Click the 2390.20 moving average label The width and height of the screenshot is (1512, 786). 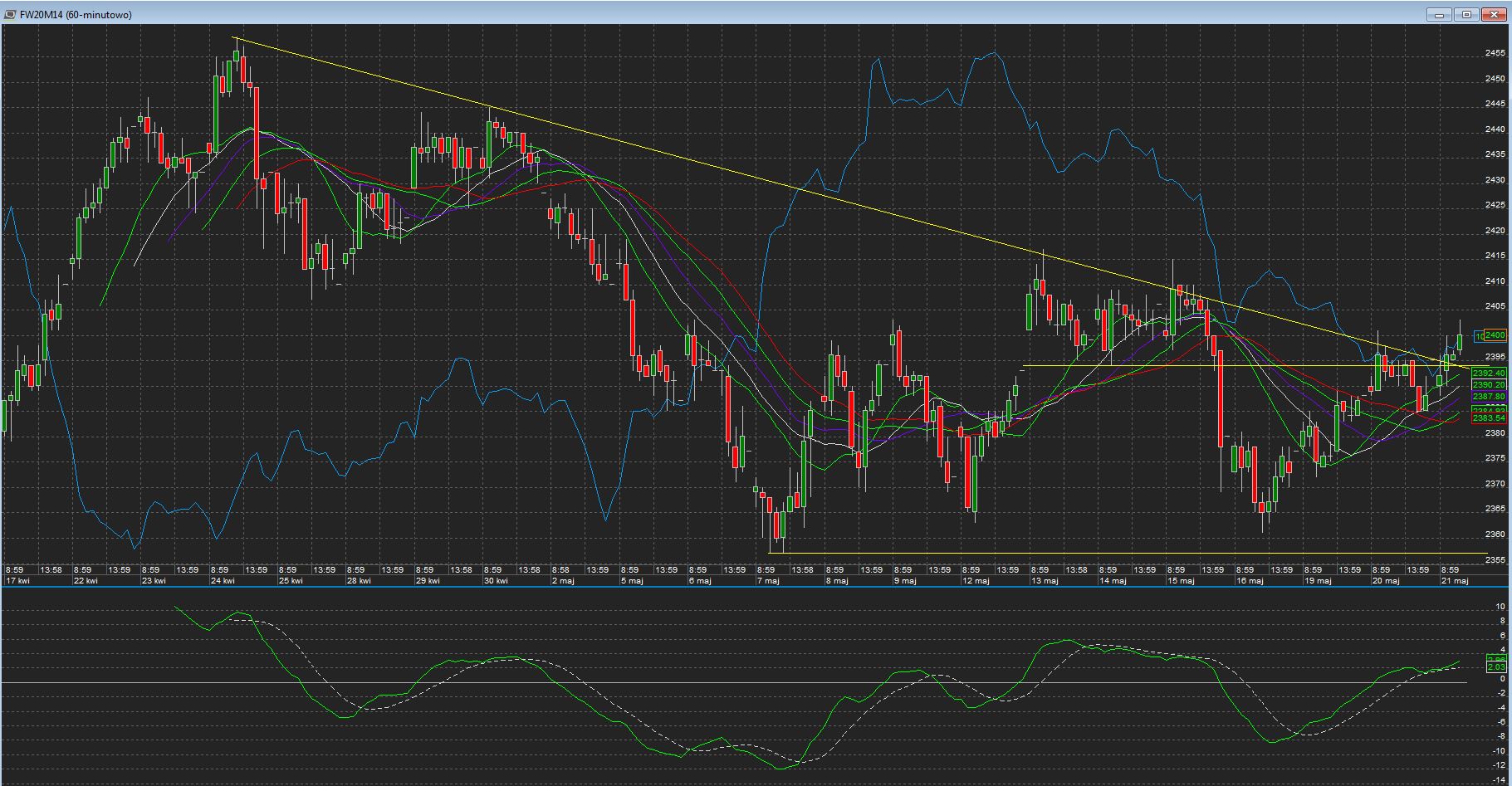click(x=1489, y=385)
